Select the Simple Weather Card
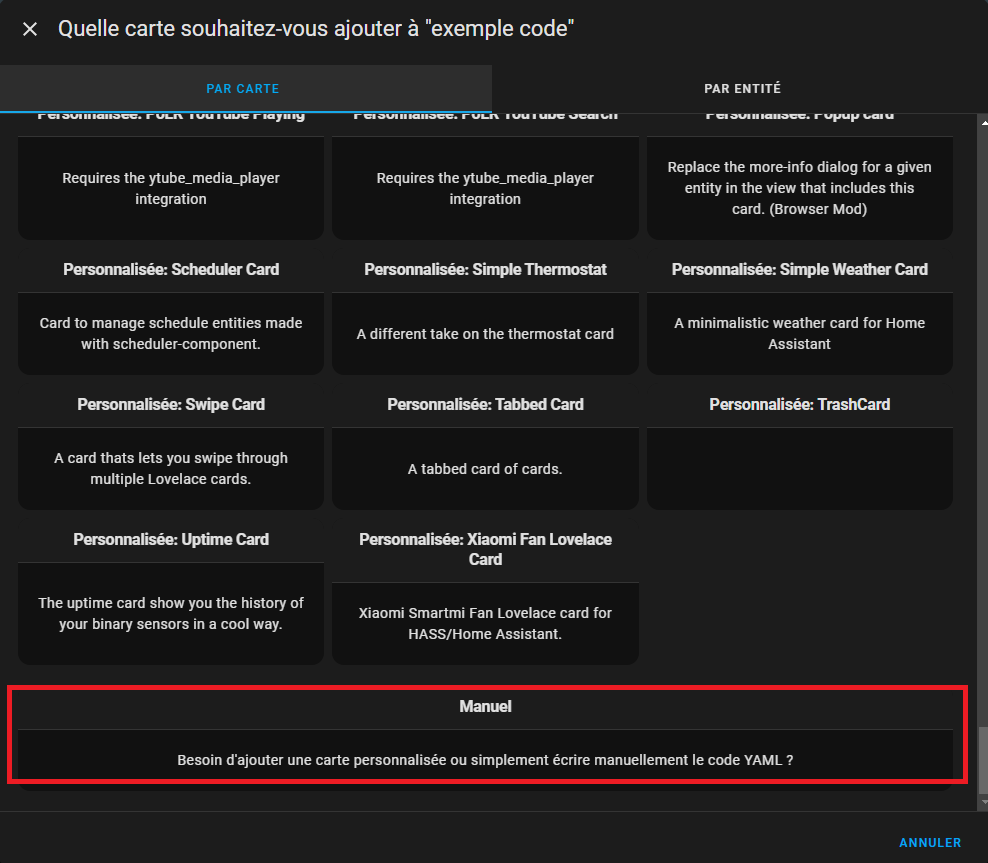The image size is (988, 863). tap(799, 332)
